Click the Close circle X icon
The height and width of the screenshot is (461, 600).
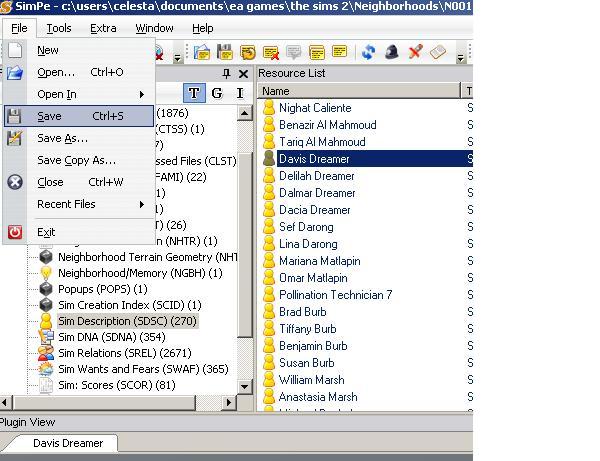[x=15, y=182]
